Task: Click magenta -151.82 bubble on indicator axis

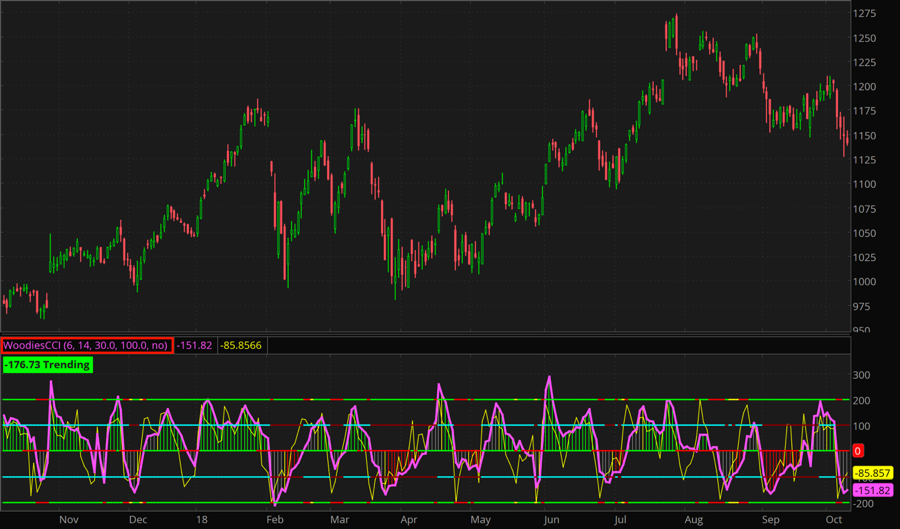Action: click(864, 490)
